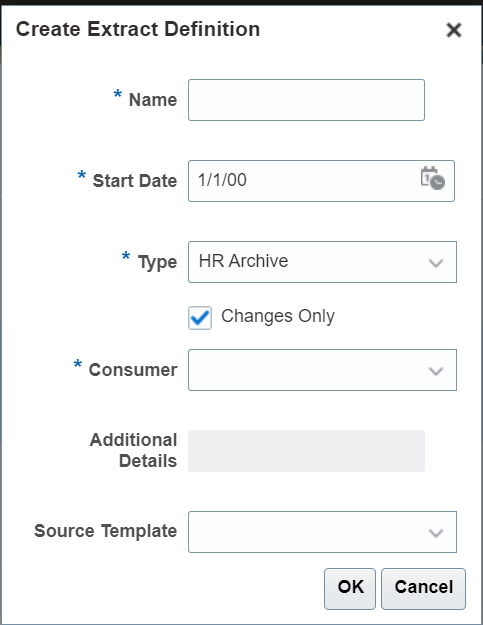Viewport: 483px width, 625px height.
Task: Open the empty Consumer combo box
Action: 322,370
